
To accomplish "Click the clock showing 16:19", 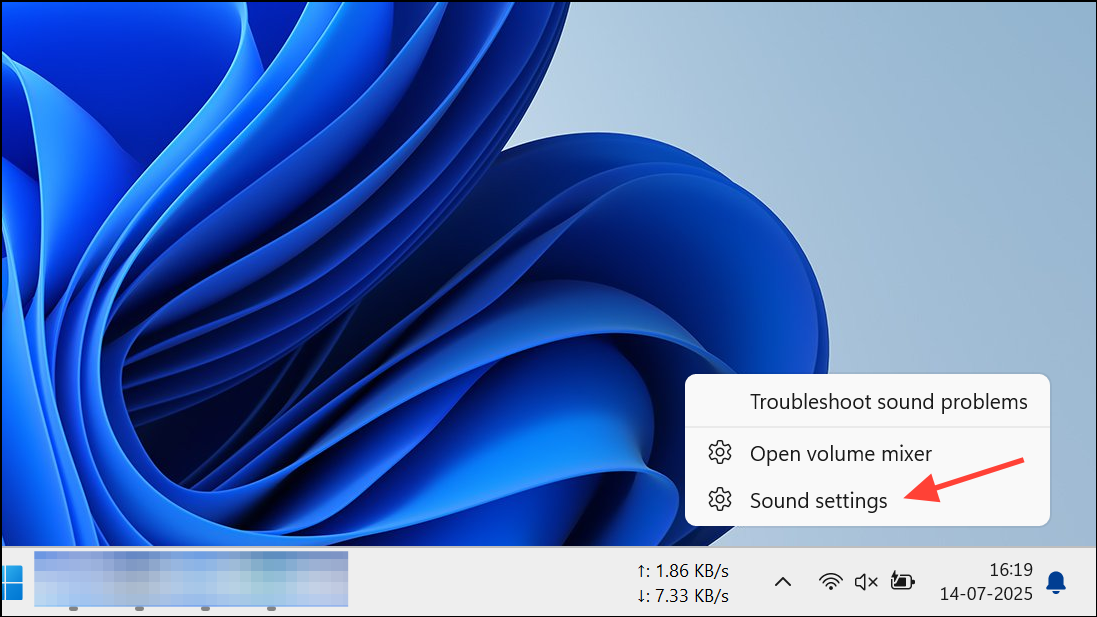I will pos(1011,570).
